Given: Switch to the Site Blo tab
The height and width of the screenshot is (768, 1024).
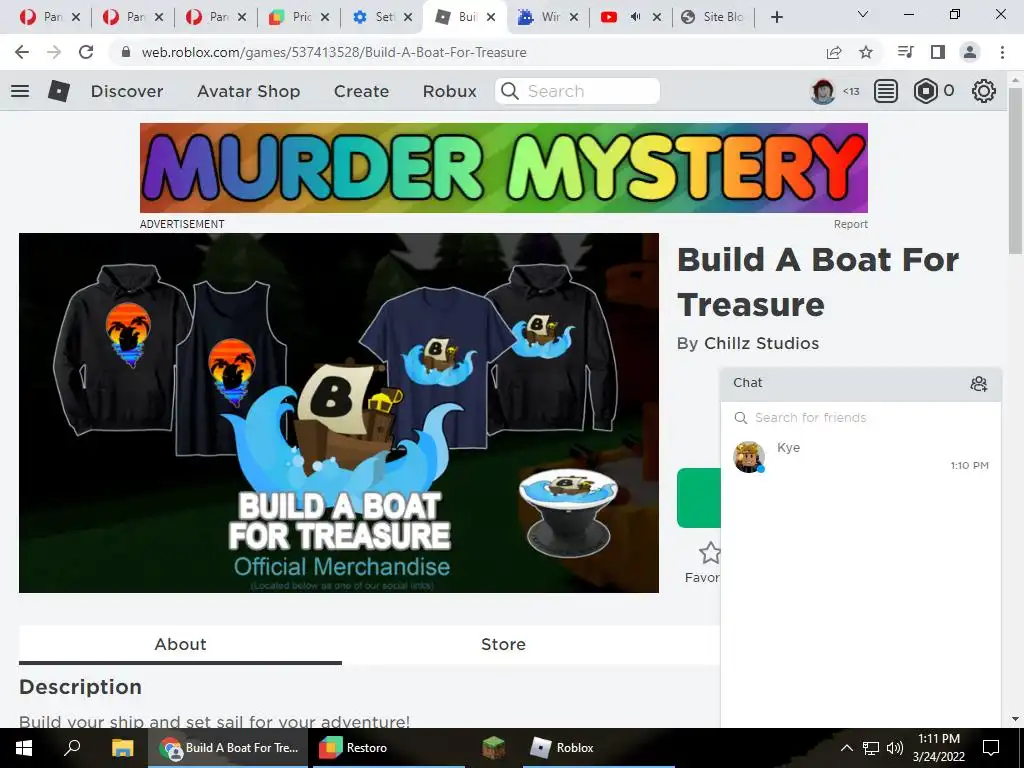Looking at the screenshot, I should tap(713, 18).
